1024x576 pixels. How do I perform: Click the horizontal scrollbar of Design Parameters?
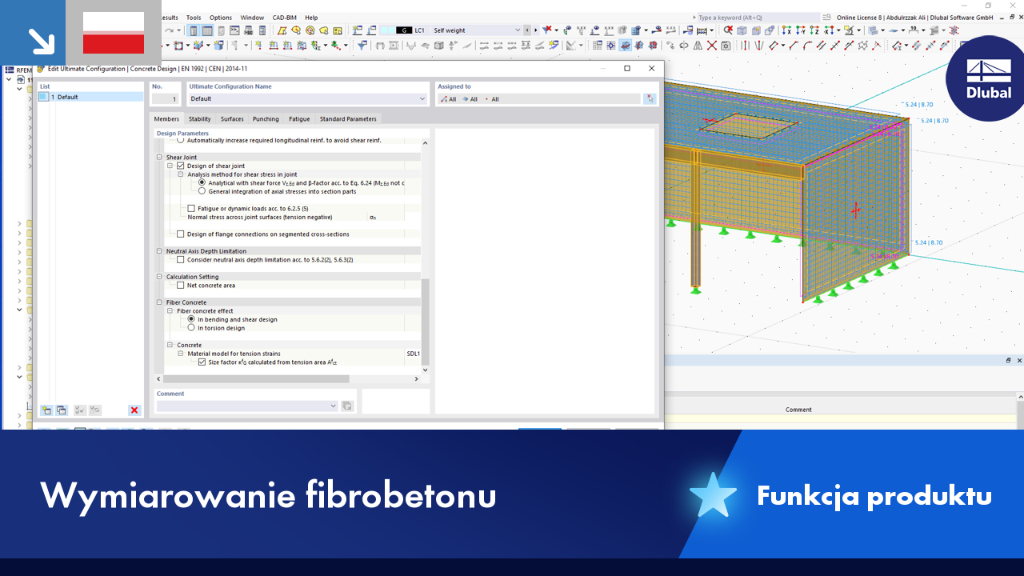(256, 379)
